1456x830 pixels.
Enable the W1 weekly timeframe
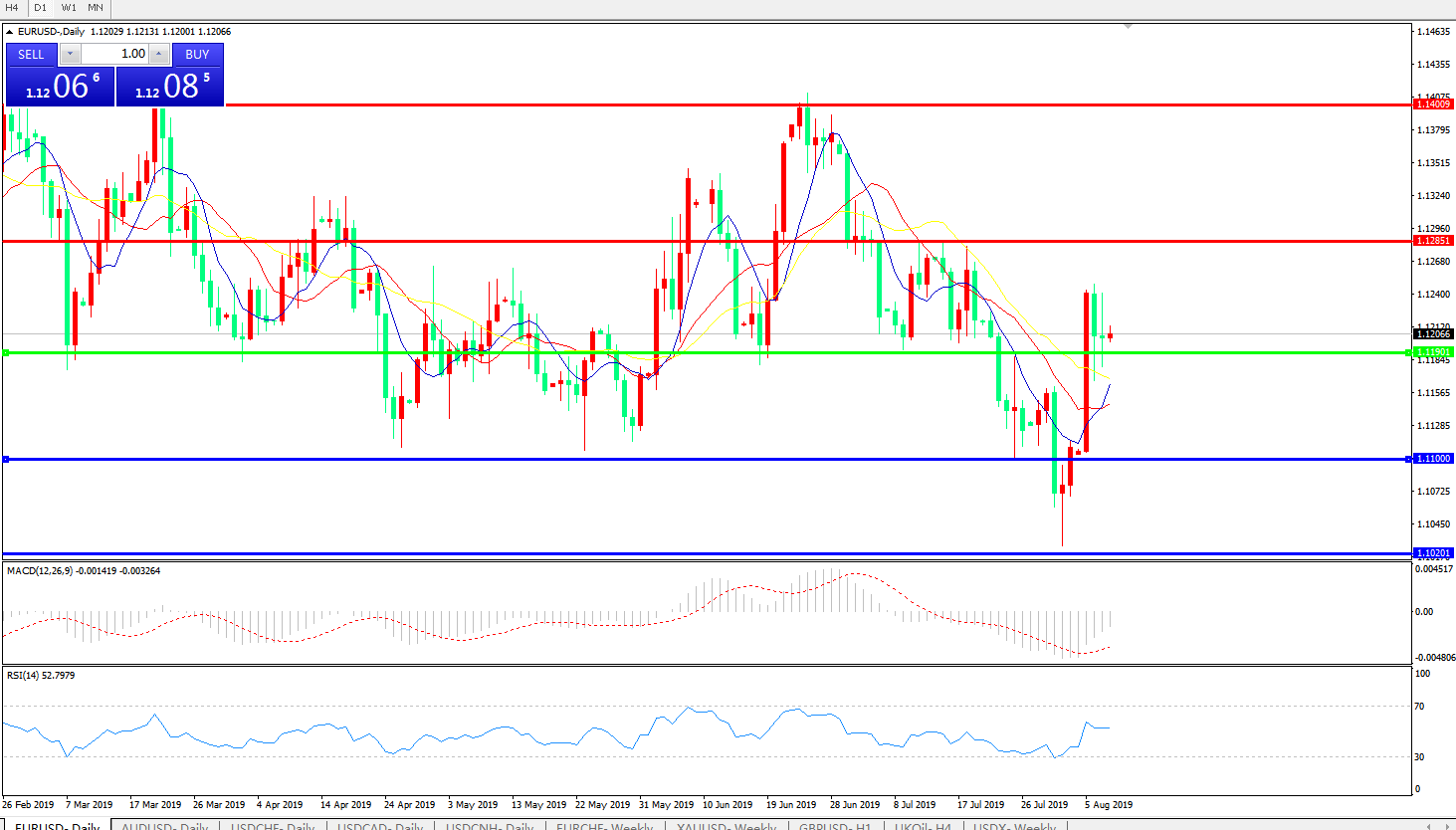[69, 8]
